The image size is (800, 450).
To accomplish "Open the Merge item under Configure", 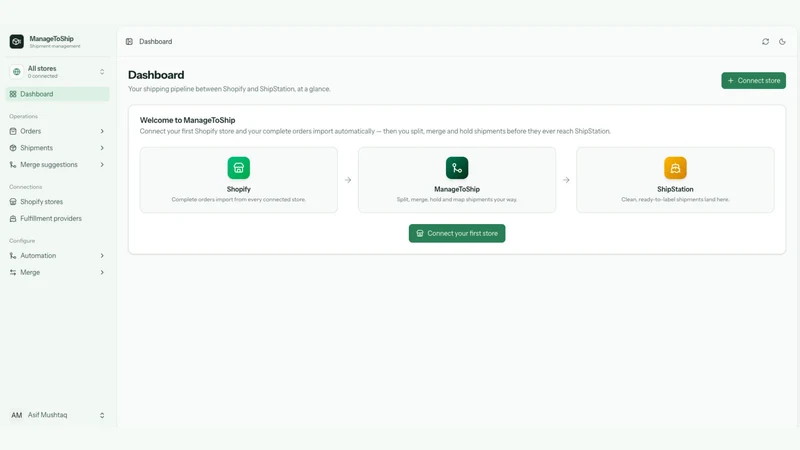I will pos(58,272).
